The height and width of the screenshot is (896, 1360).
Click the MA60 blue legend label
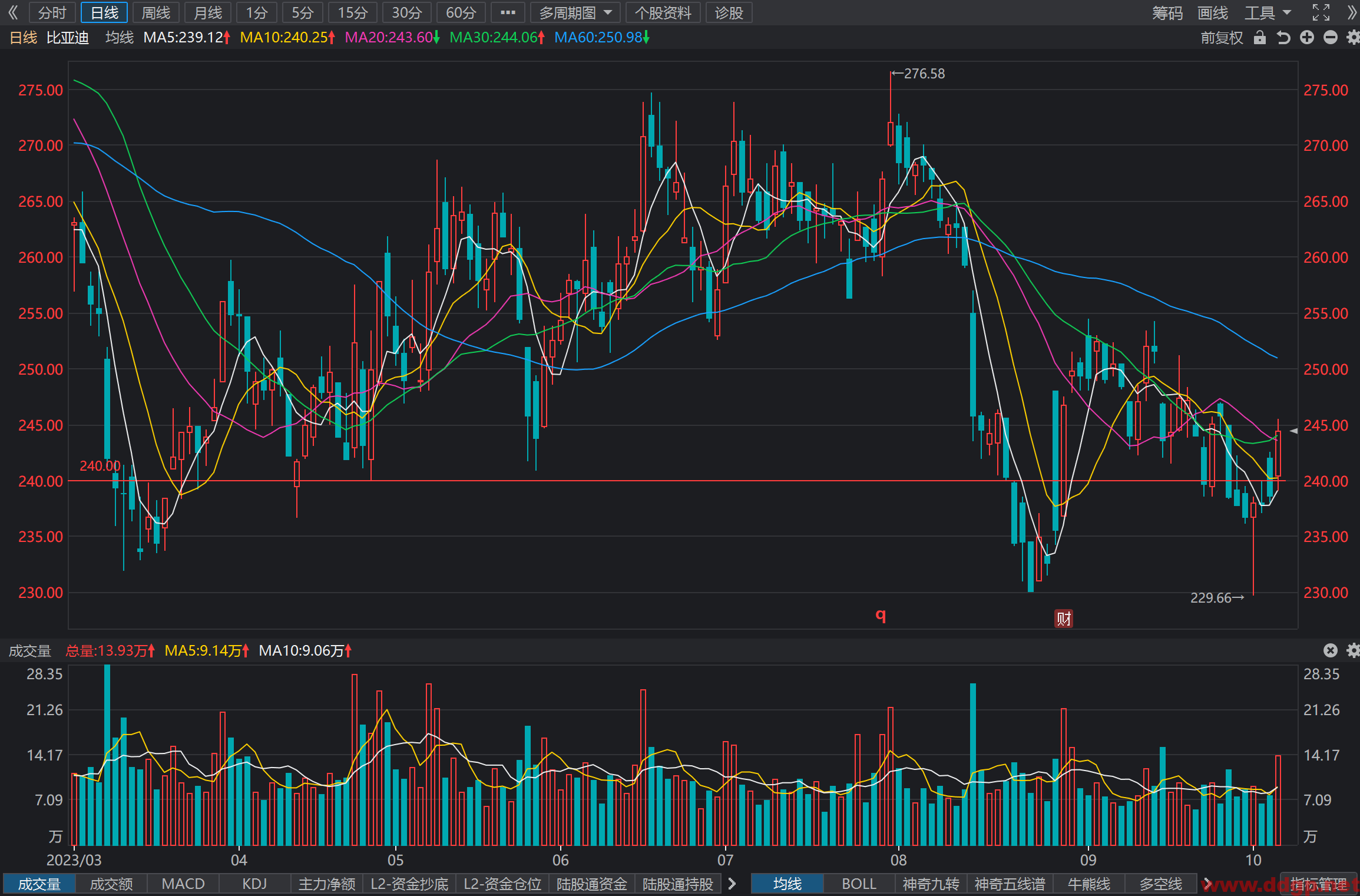(x=601, y=38)
